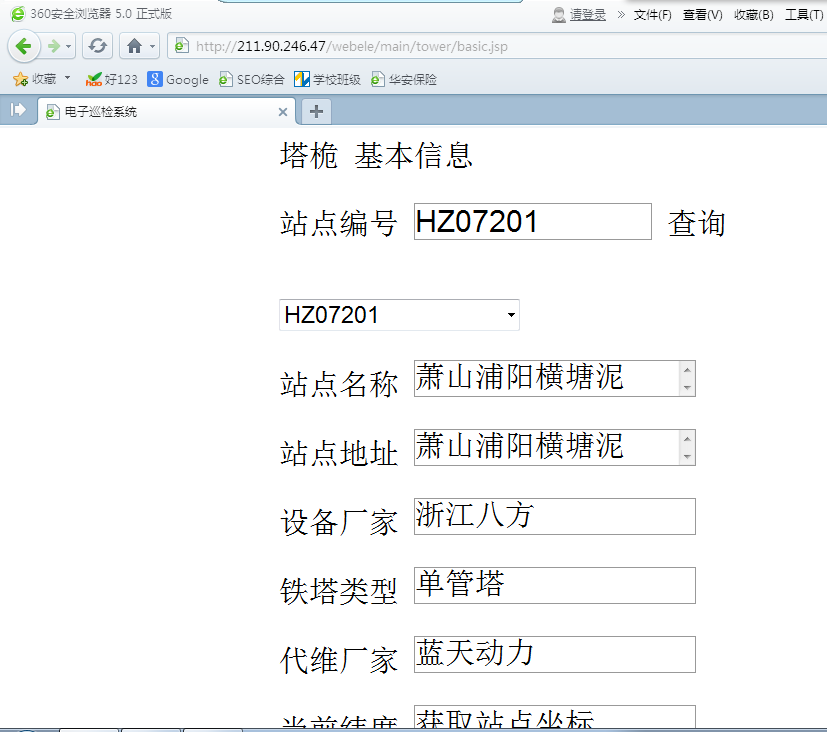Click the green Forward arrow button
Image resolution: width=827 pixels, height=732 pixels.
53,46
